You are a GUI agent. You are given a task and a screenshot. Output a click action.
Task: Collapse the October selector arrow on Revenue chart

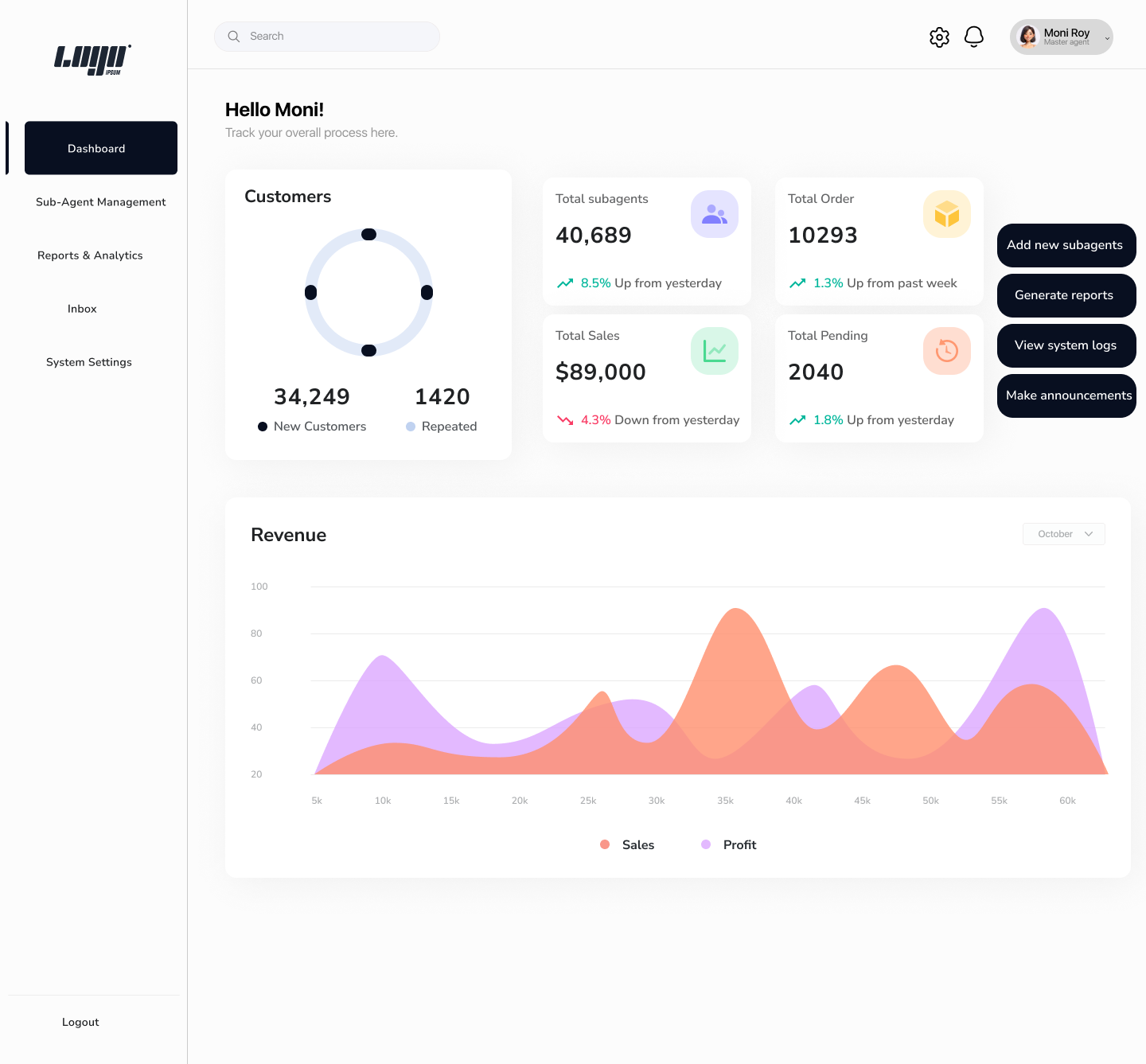click(1089, 533)
